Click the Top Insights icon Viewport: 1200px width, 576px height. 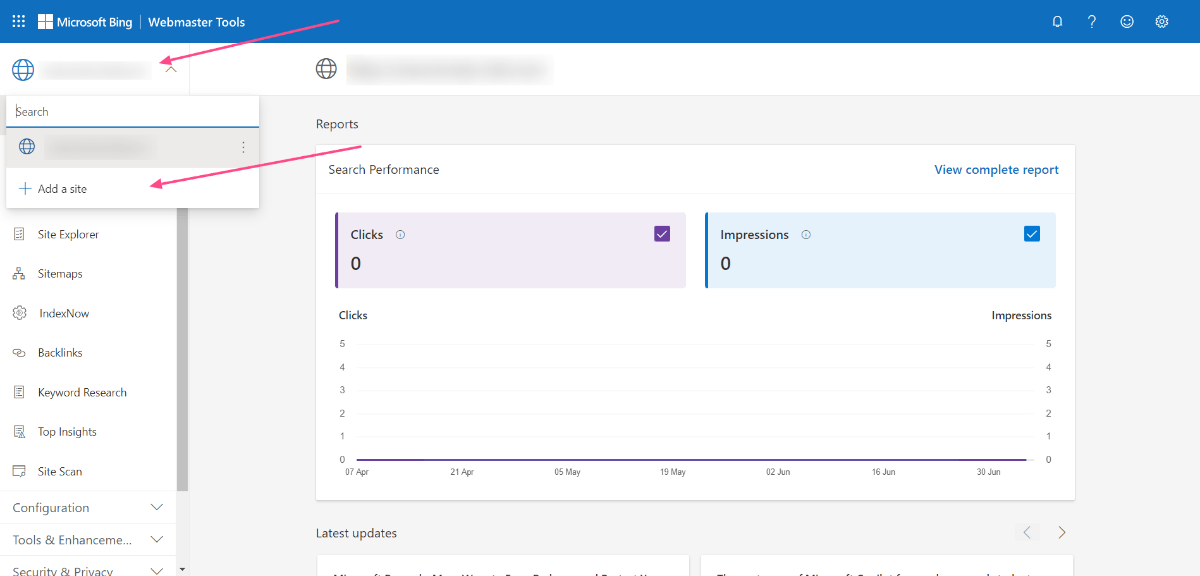coord(19,432)
